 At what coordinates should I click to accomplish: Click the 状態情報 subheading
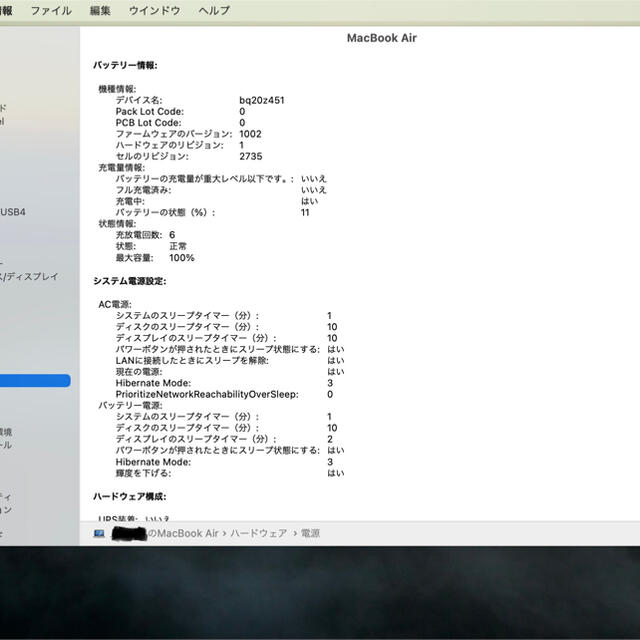tap(117, 224)
